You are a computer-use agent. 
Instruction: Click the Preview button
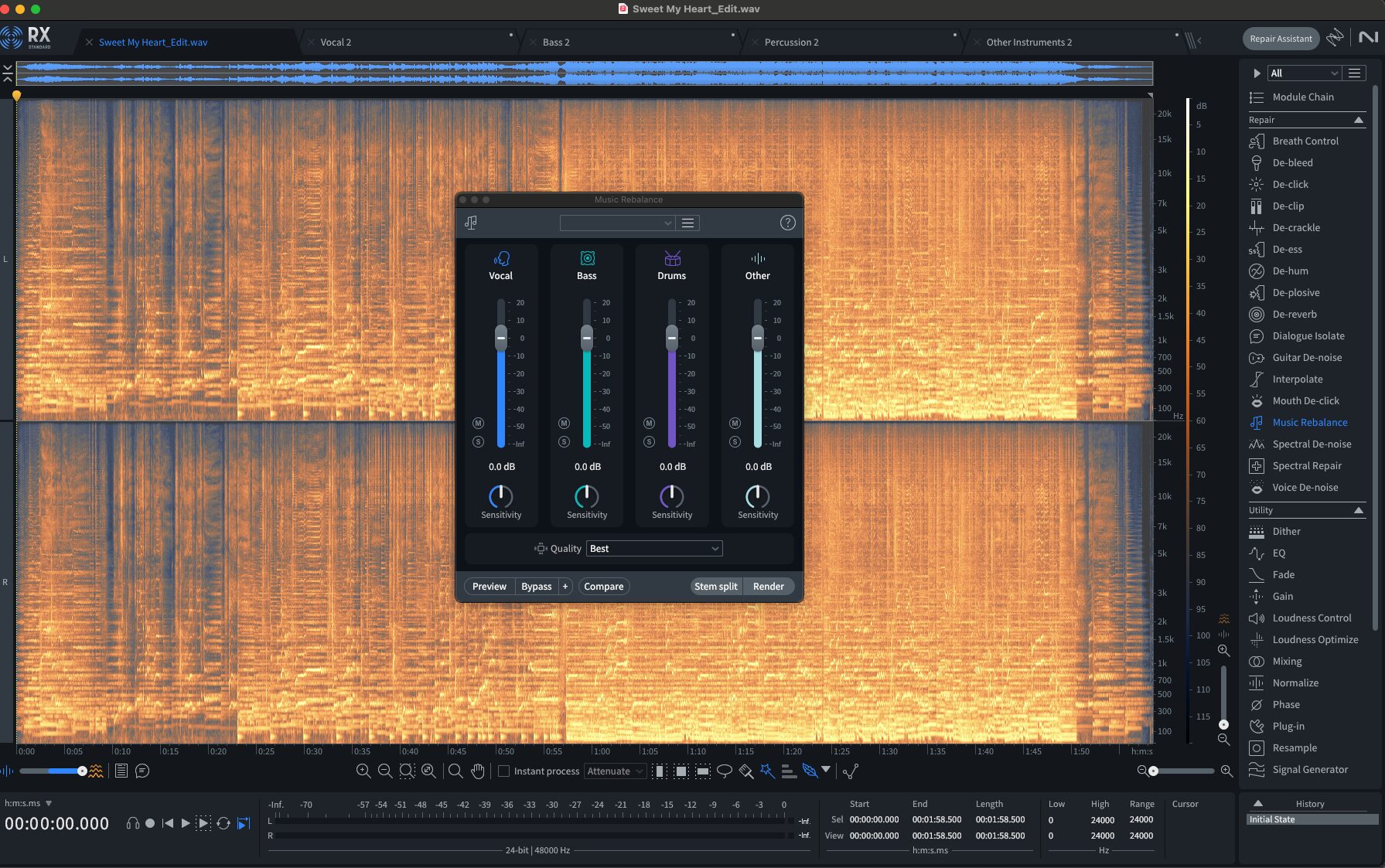pyautogui.click(x=490, y=586)
